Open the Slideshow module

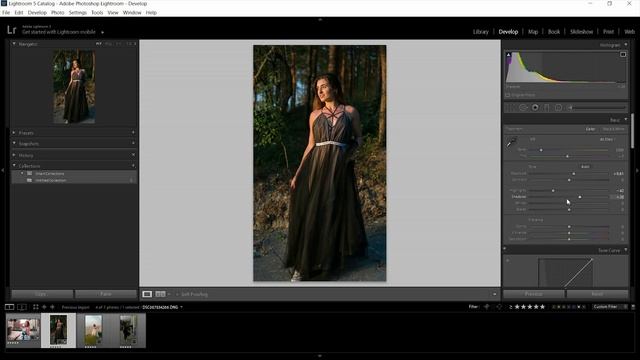[581, 32]
